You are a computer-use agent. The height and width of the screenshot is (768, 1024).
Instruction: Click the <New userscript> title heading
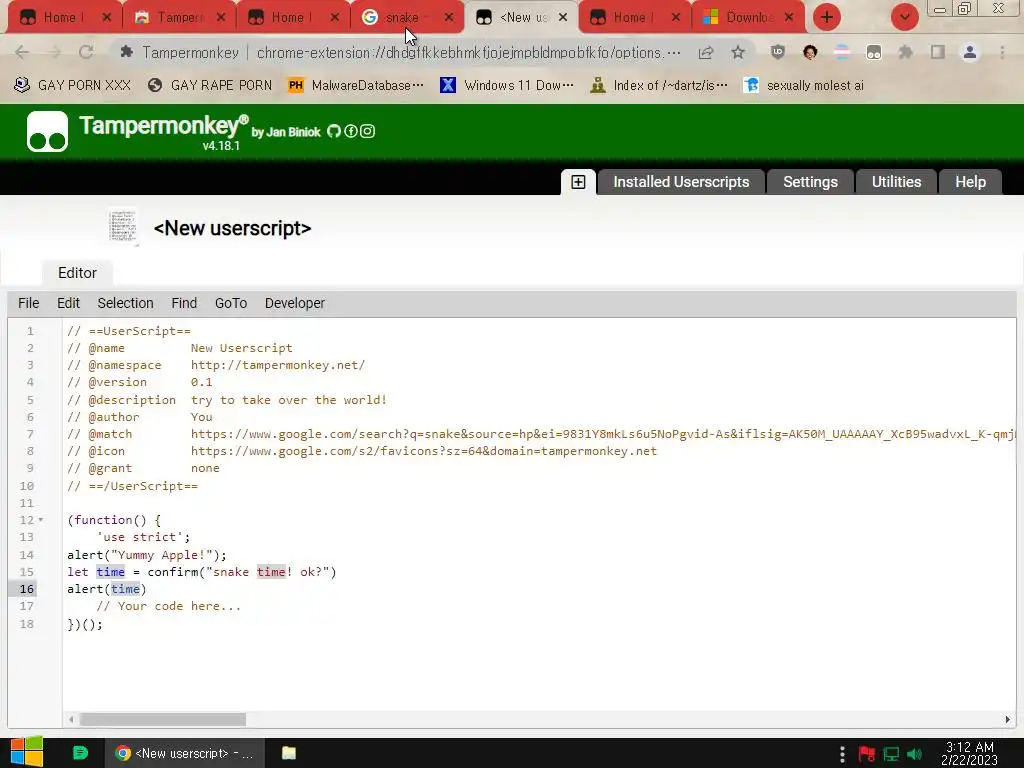(232, 228)
